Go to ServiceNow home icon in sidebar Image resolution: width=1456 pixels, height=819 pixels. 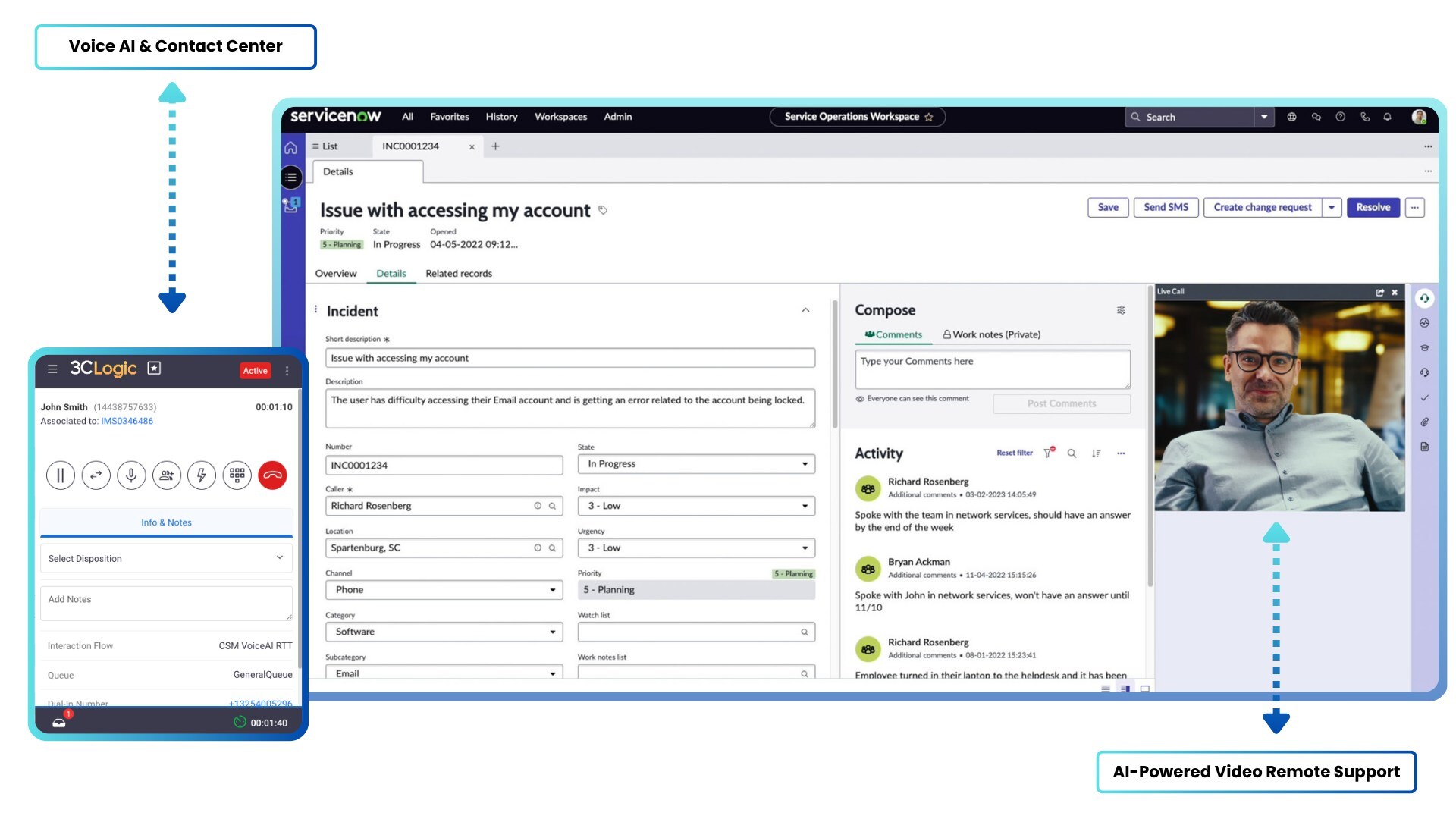click(x=290, y=148)
